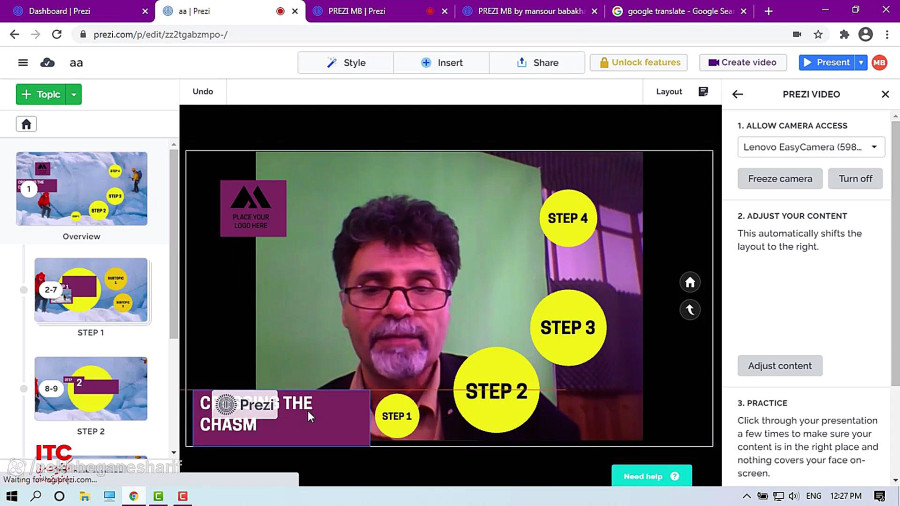Add a new Topic
The image size is (900, 506).
(x=41, y=94)
